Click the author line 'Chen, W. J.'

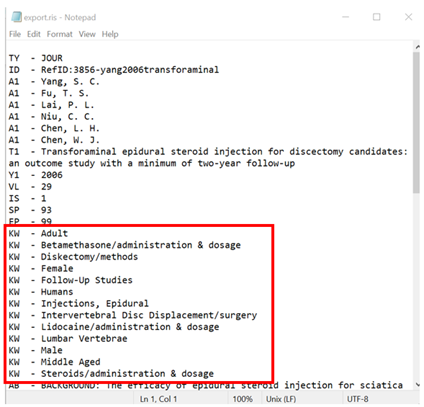(x=54, y=140)
